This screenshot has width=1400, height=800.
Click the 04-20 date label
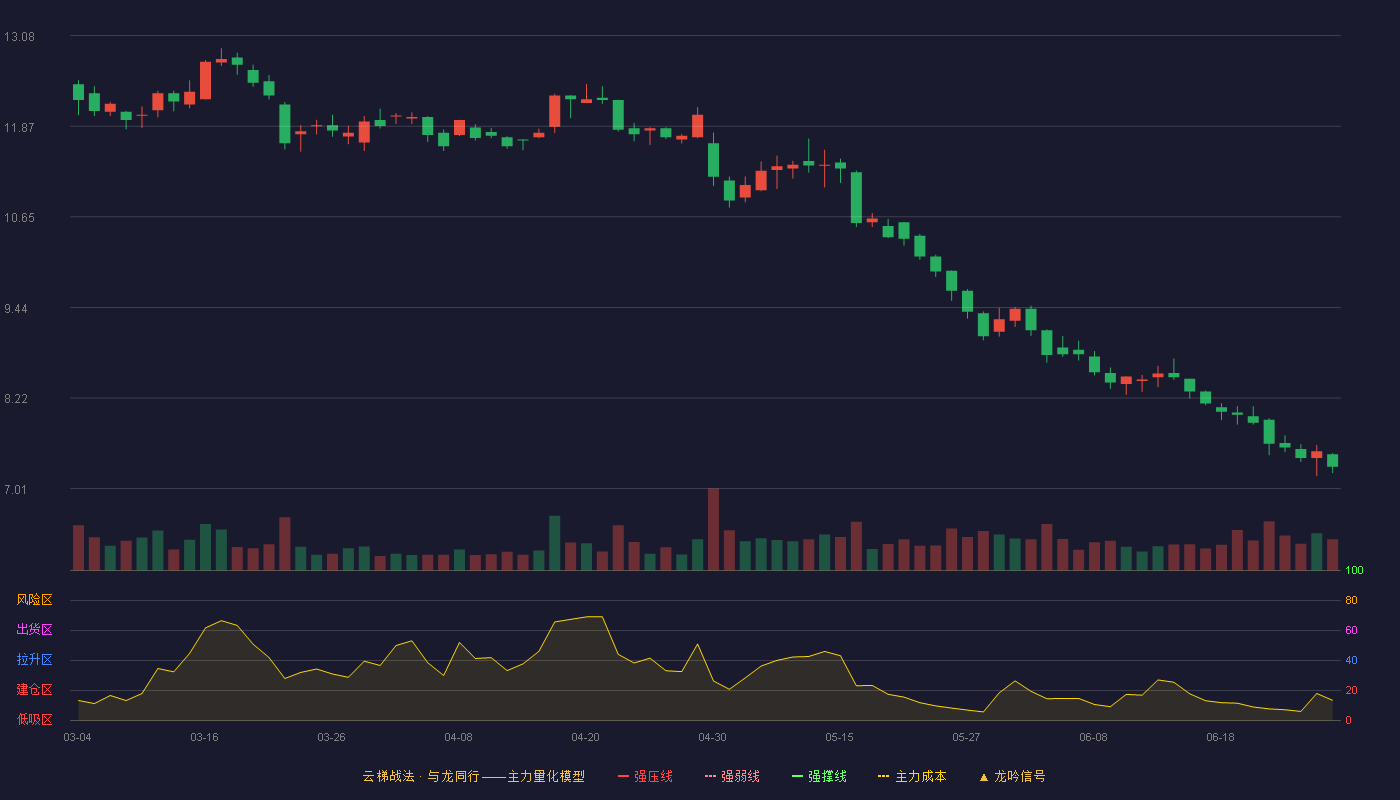click(x=585, y=737)
